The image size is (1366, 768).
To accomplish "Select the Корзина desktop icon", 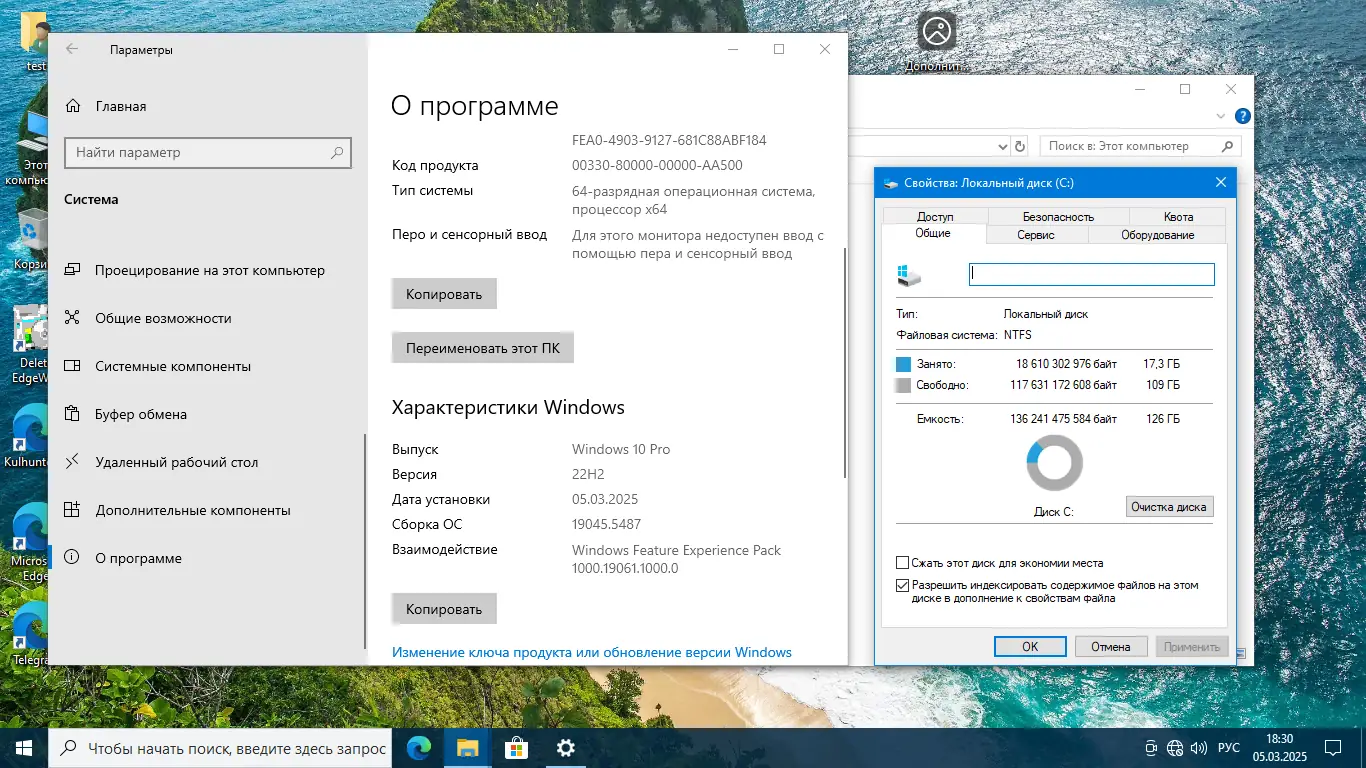I will coord(32,240).
